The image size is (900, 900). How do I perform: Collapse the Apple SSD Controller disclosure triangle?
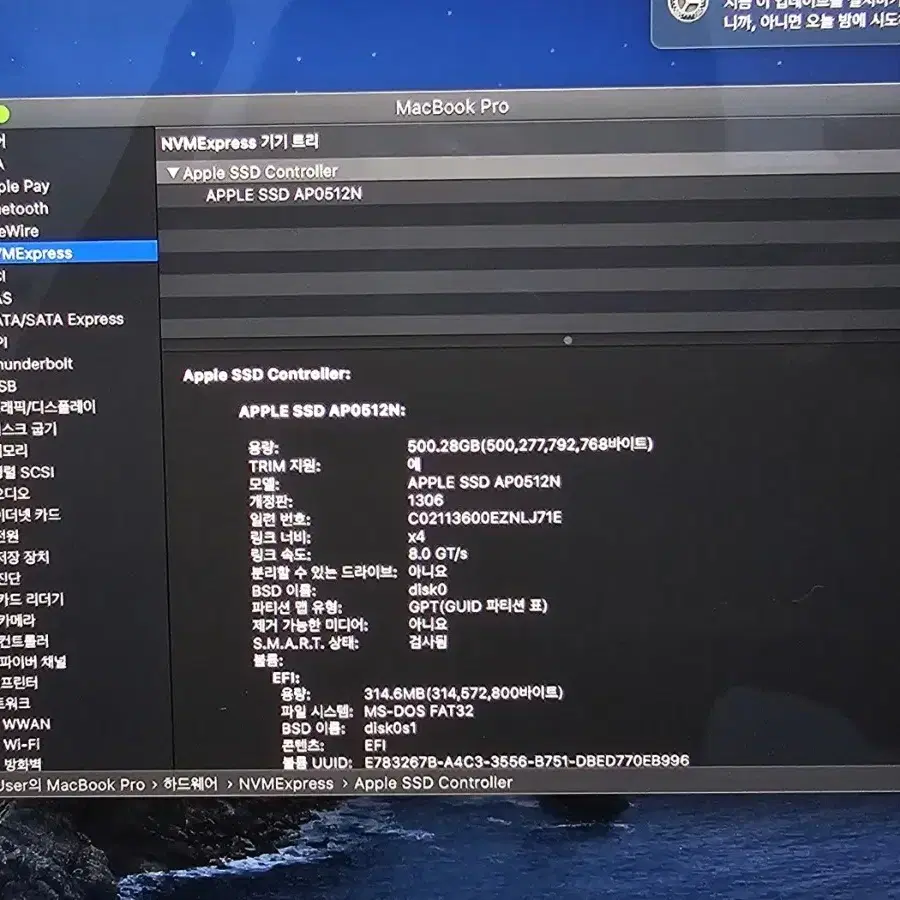coord(173,172)
